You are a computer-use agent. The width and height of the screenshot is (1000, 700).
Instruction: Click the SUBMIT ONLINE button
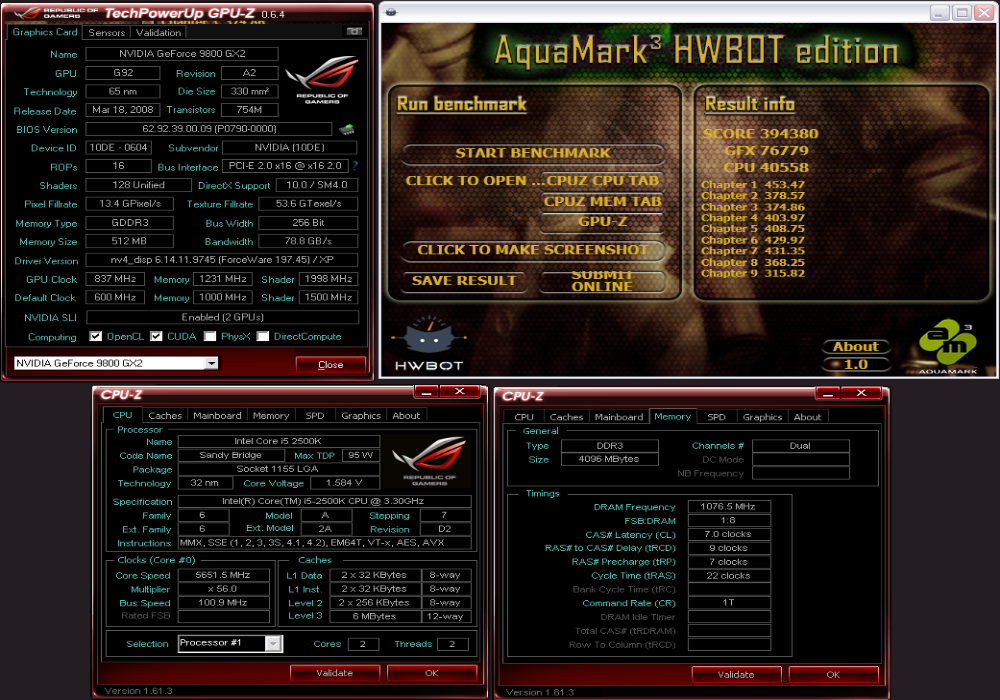click(x=602, y=281)
